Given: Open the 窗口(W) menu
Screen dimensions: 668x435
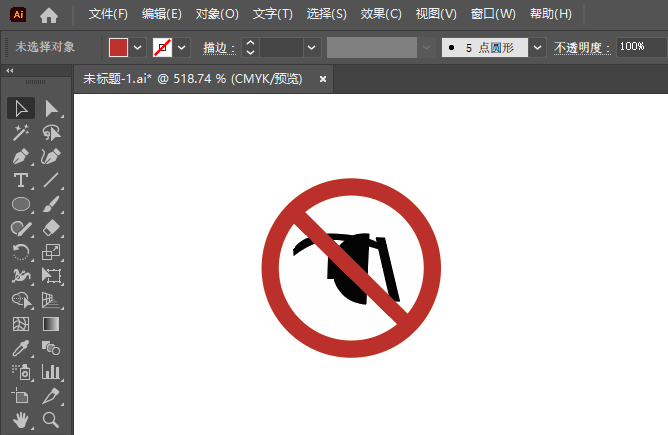Looking at the screenshot, I should [493, 14].
